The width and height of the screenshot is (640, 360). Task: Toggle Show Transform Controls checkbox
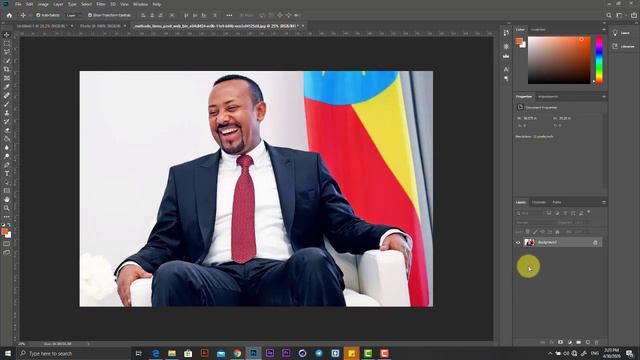point(90,15)
